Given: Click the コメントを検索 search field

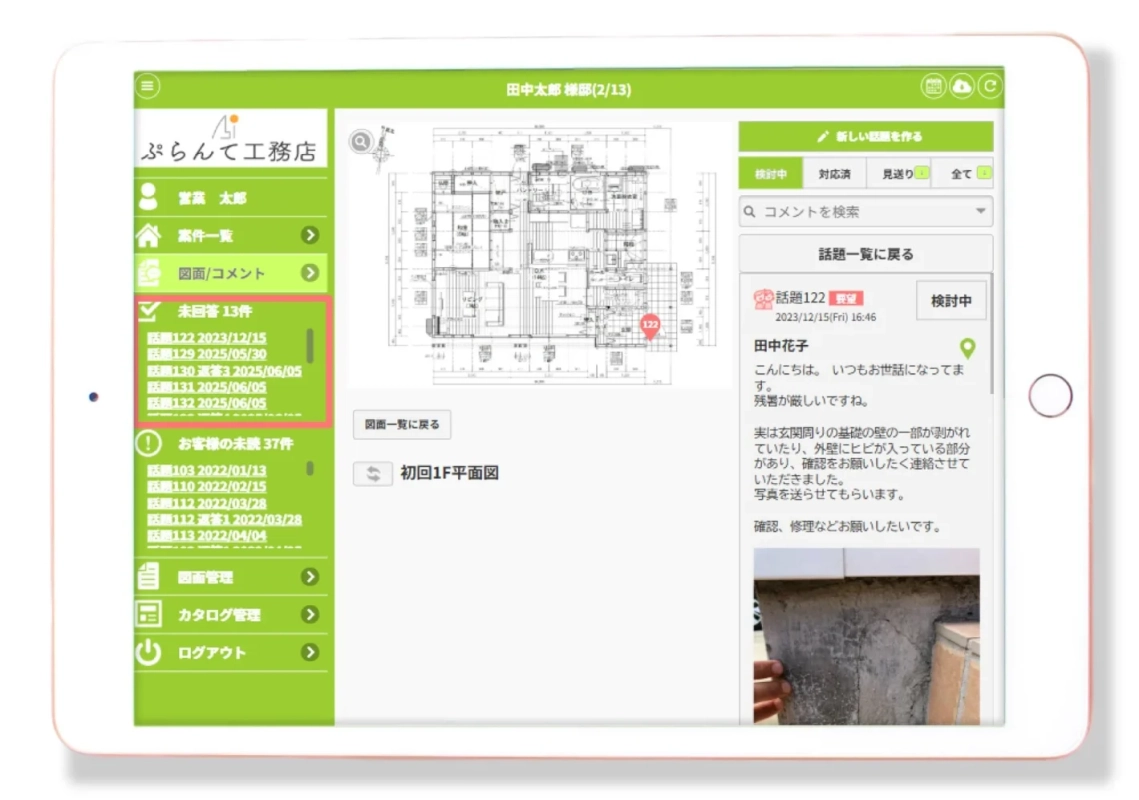Looking at the screenshot, I should click(866, 211).
